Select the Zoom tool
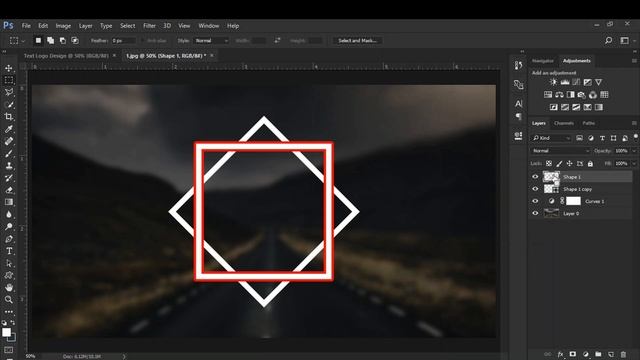Viewport: 640px width, 360px height. point(9,300)
